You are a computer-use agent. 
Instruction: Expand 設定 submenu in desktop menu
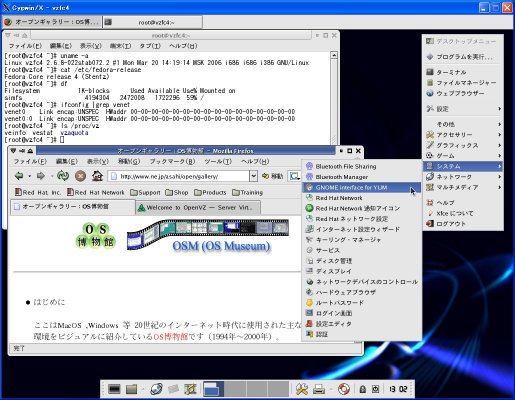pos(463,109)
